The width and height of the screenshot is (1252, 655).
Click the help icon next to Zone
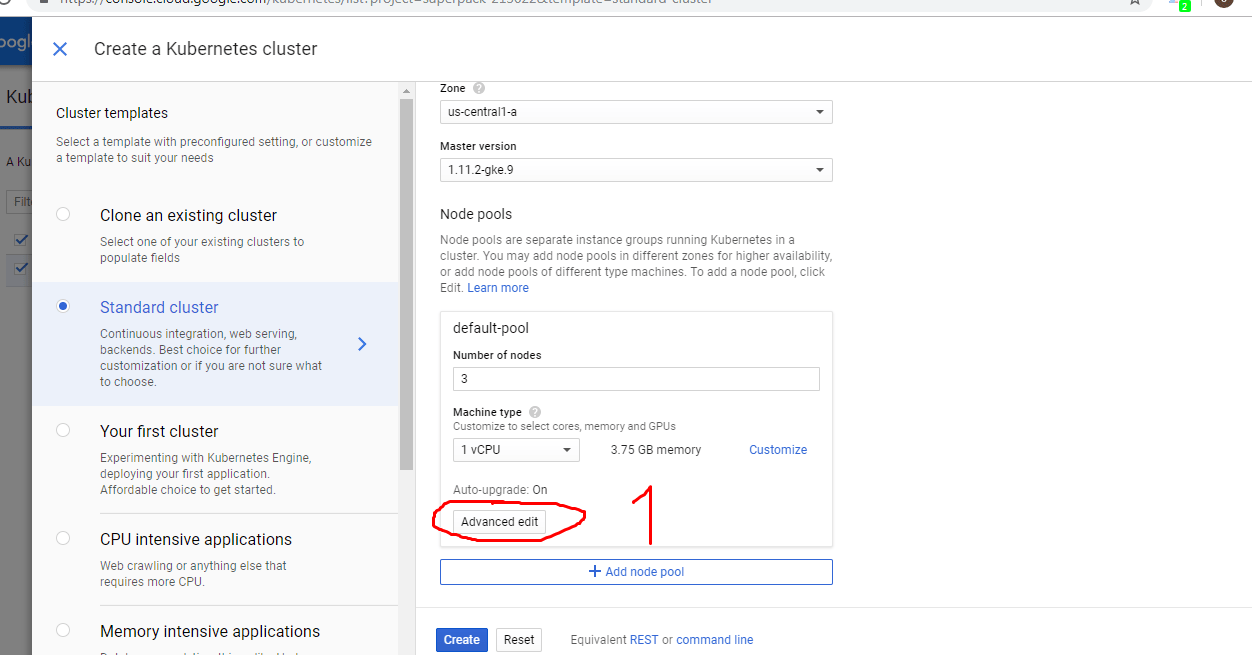pos(478,88)
